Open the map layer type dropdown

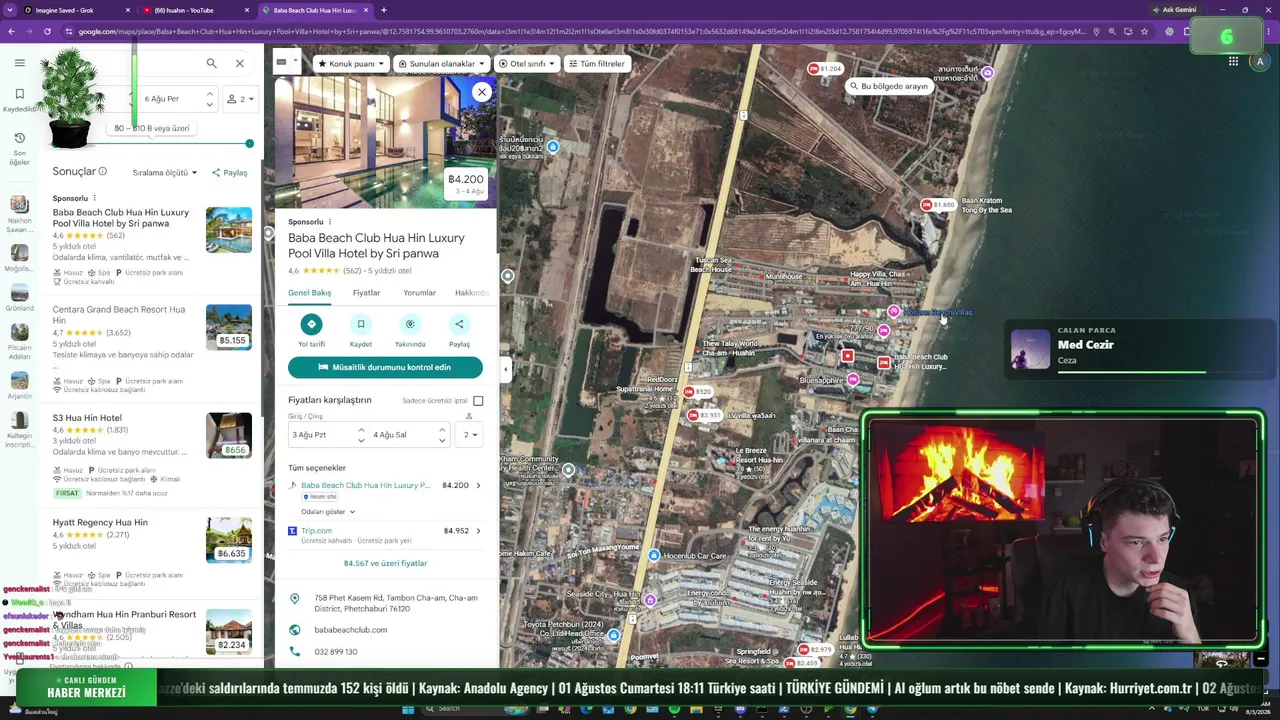point(286,62)
